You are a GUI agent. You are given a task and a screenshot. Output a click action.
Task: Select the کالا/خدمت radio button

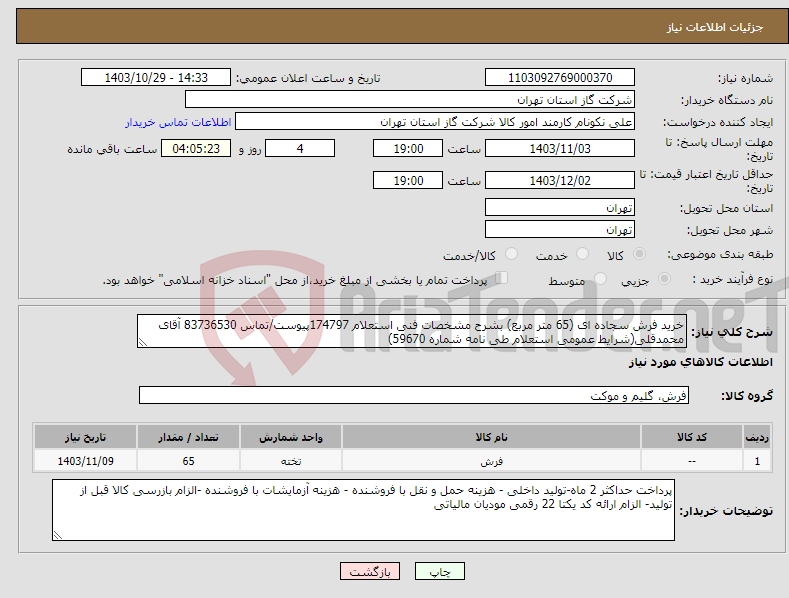coord(511,254)
